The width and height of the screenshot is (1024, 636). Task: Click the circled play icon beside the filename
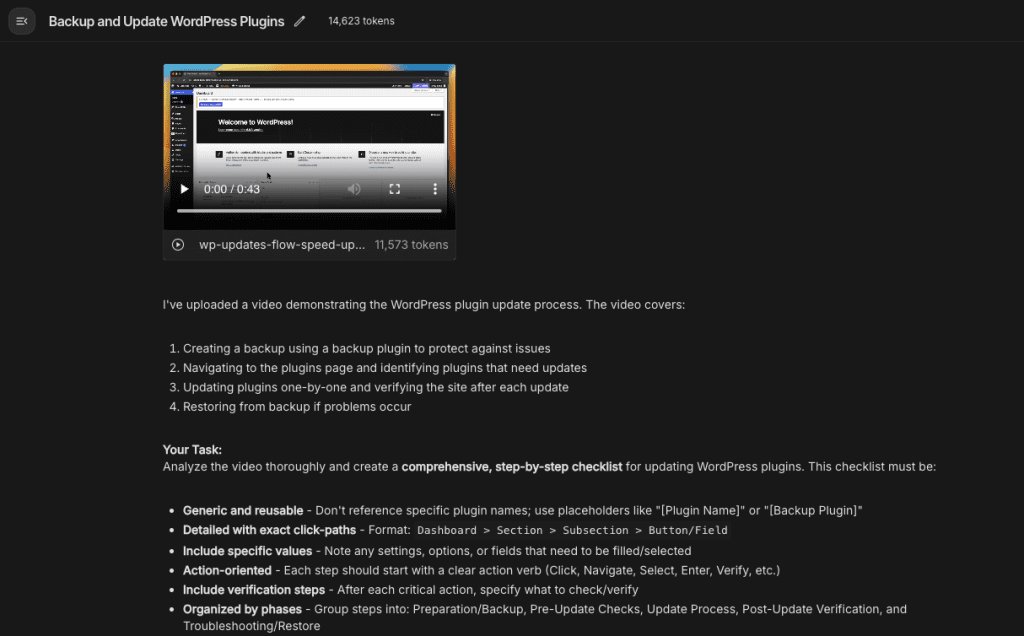(x=178, y=244)
